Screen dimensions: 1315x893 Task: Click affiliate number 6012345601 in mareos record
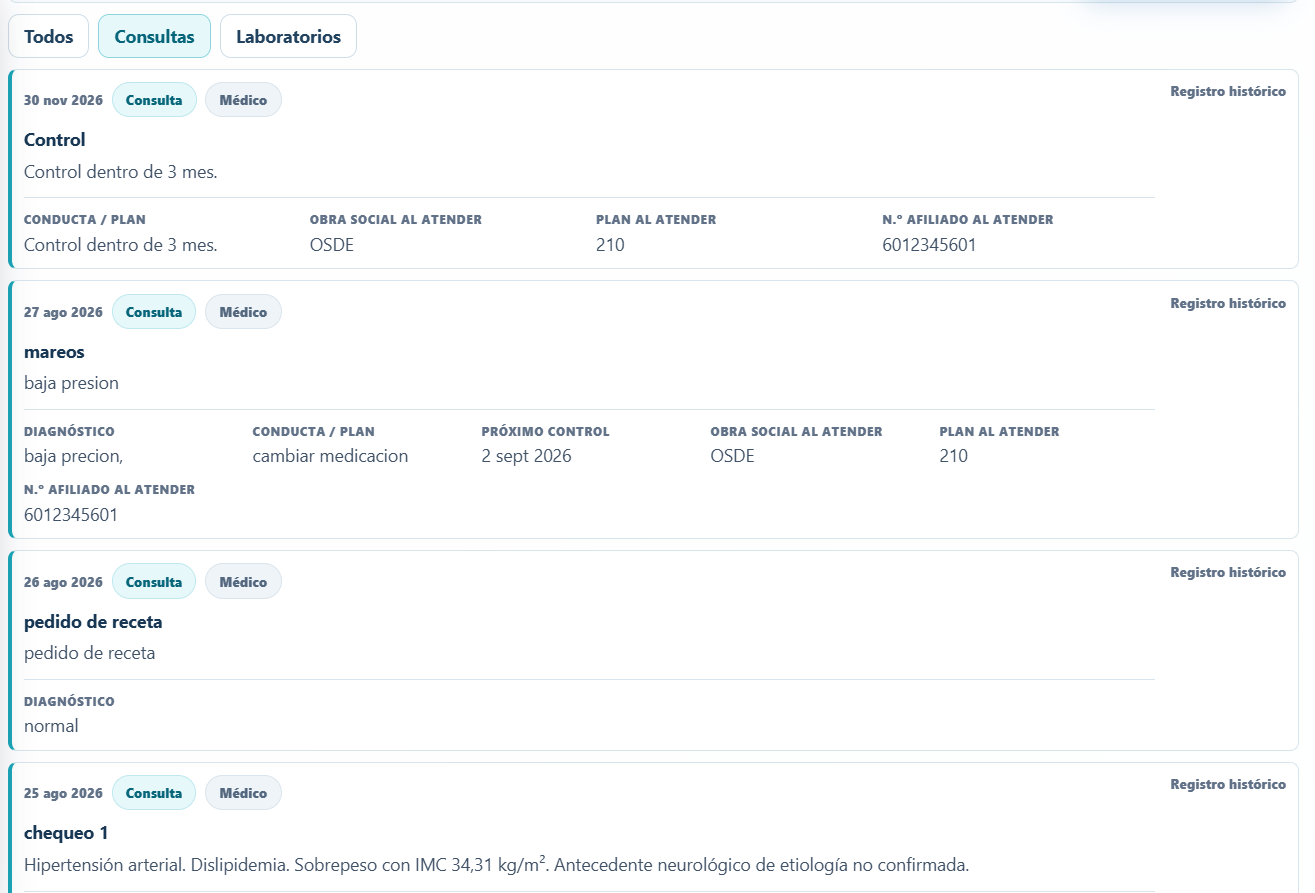click(71, 515)
